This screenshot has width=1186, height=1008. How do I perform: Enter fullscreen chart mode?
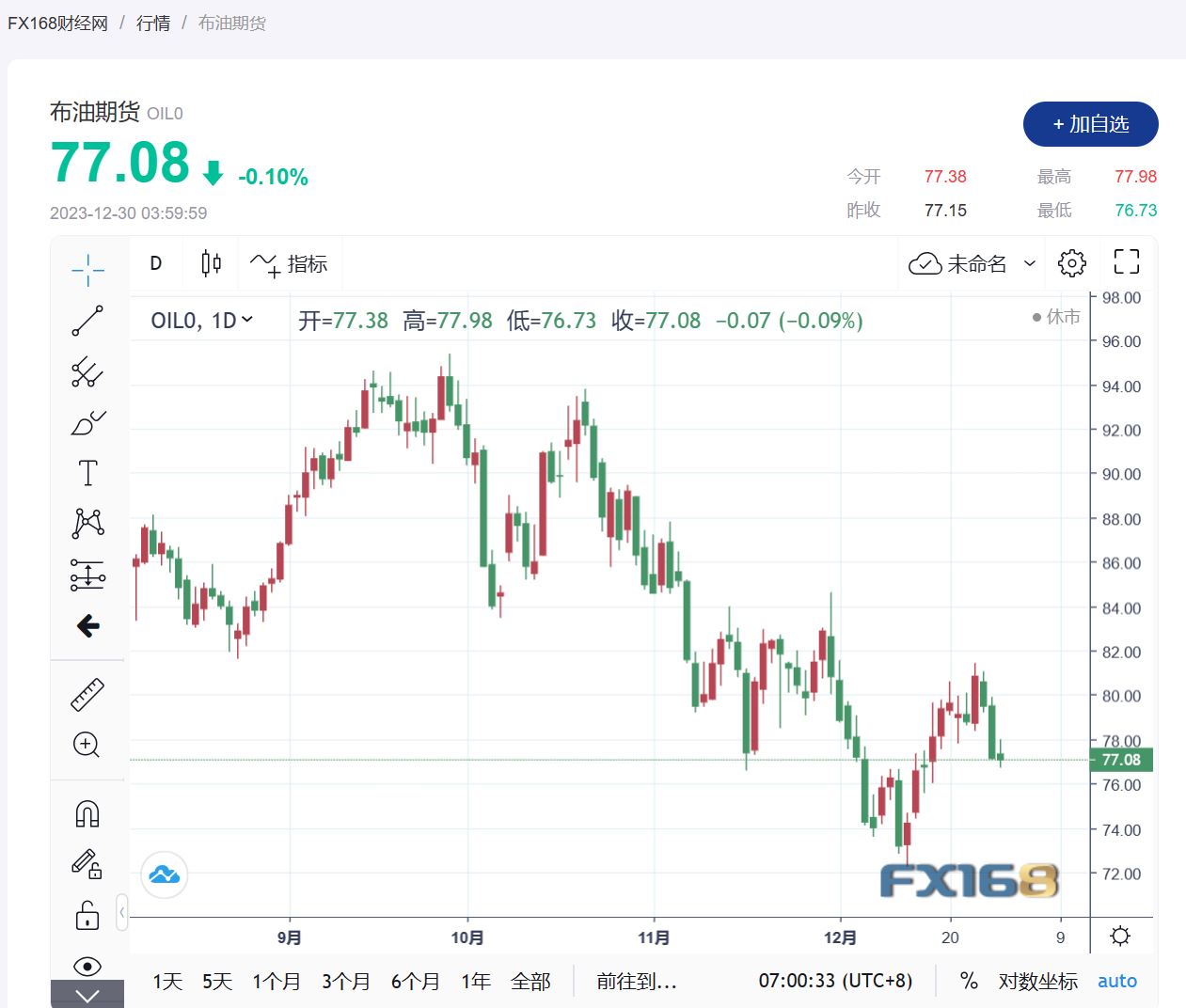coord(1126,263)
